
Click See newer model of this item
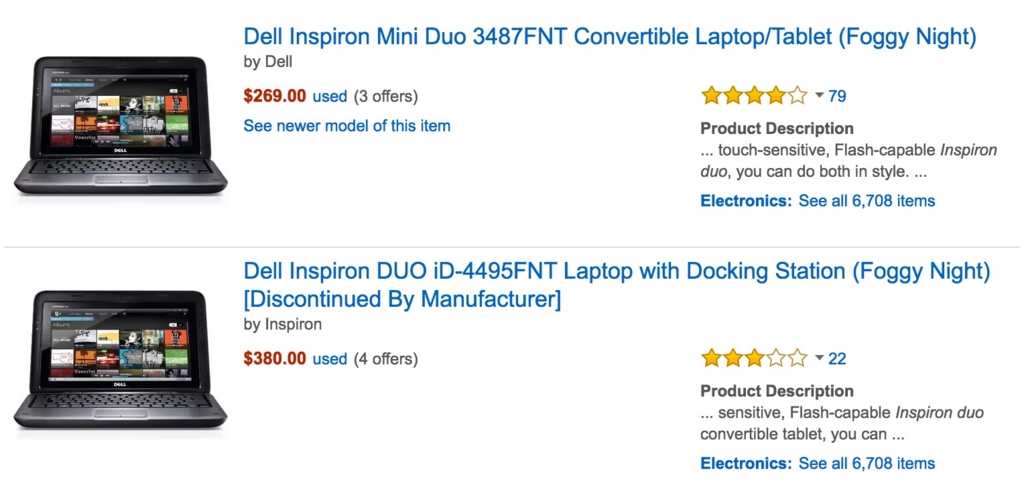click(x=347, y=126)
